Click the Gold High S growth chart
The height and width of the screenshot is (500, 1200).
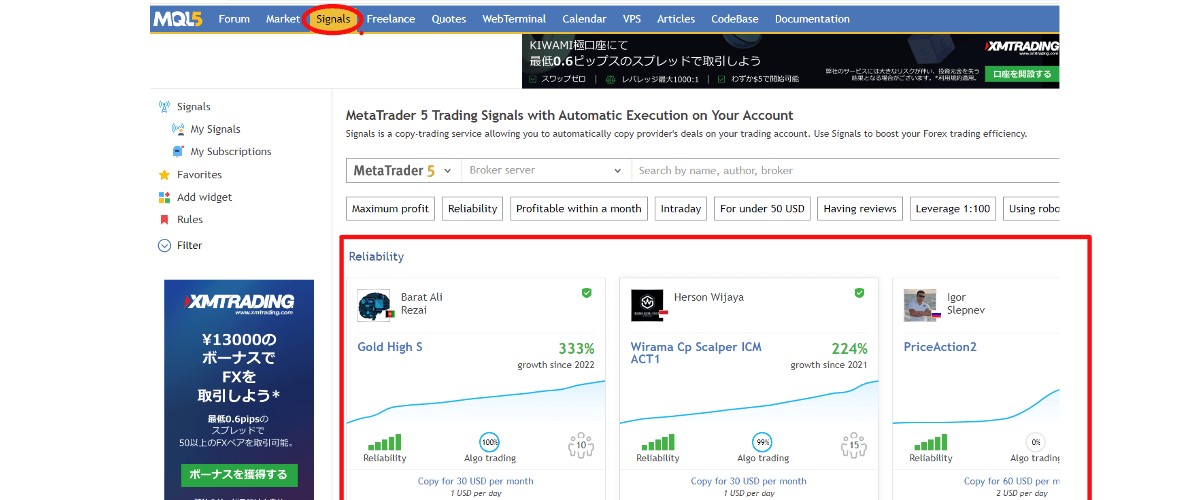pyautogui.click(x=475, y=400)
